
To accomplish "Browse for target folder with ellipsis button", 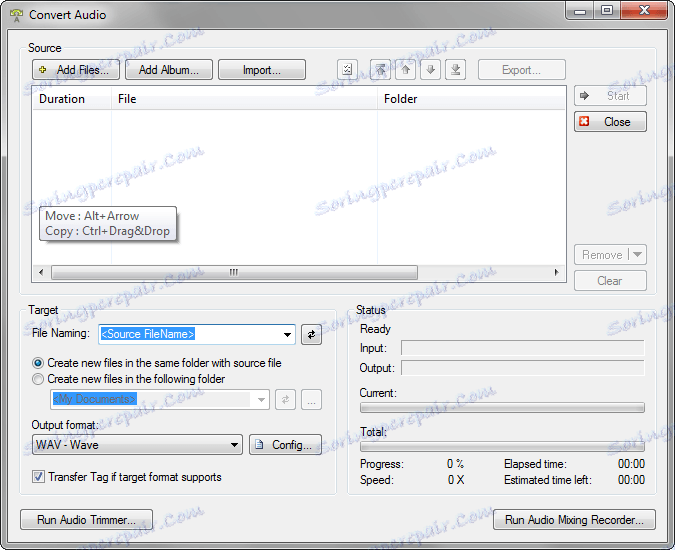I will pos(311,400).
